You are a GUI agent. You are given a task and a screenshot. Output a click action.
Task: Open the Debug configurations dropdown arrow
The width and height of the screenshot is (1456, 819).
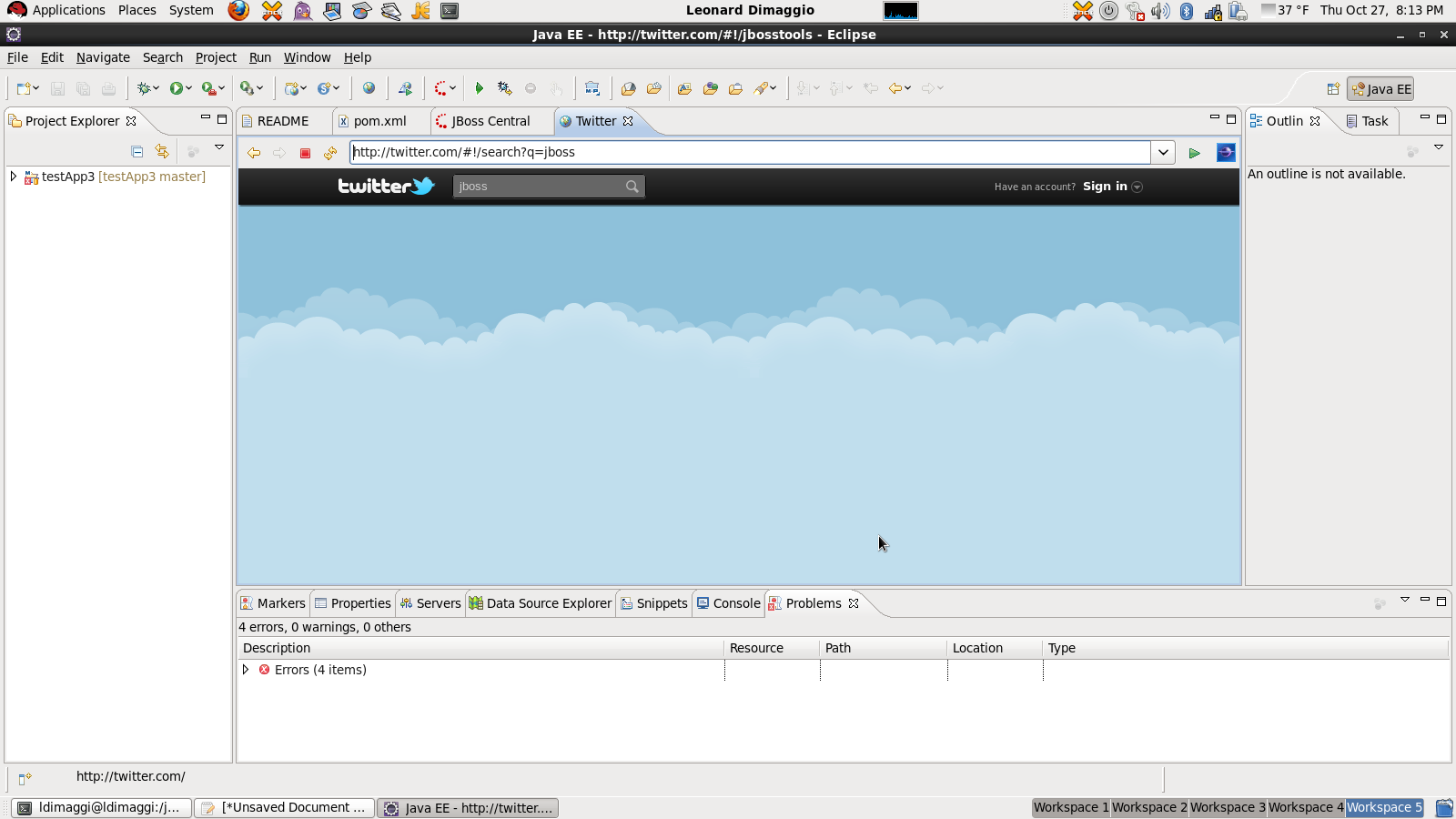157,88
